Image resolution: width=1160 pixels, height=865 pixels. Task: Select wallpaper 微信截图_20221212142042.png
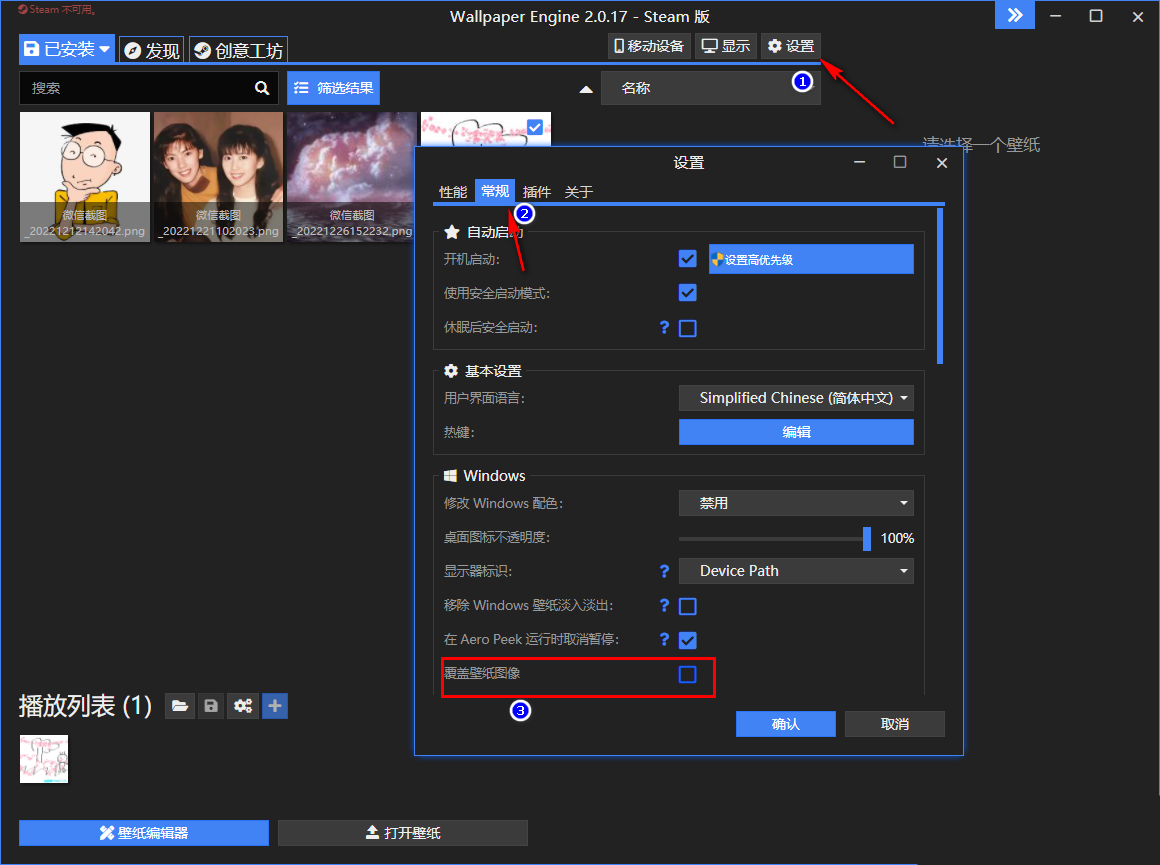[85, 177]
